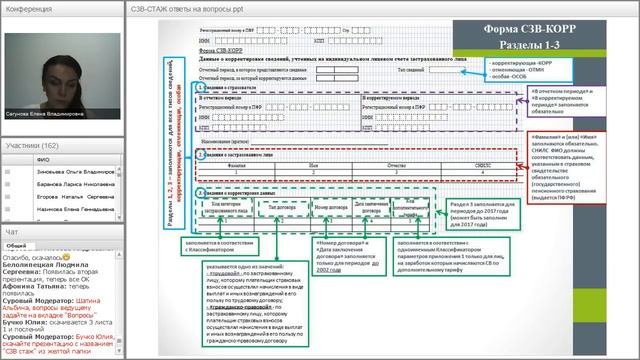Click the Чат panel header
The width and height of the screenshot is (640, 360).
(x=62, y=232)
